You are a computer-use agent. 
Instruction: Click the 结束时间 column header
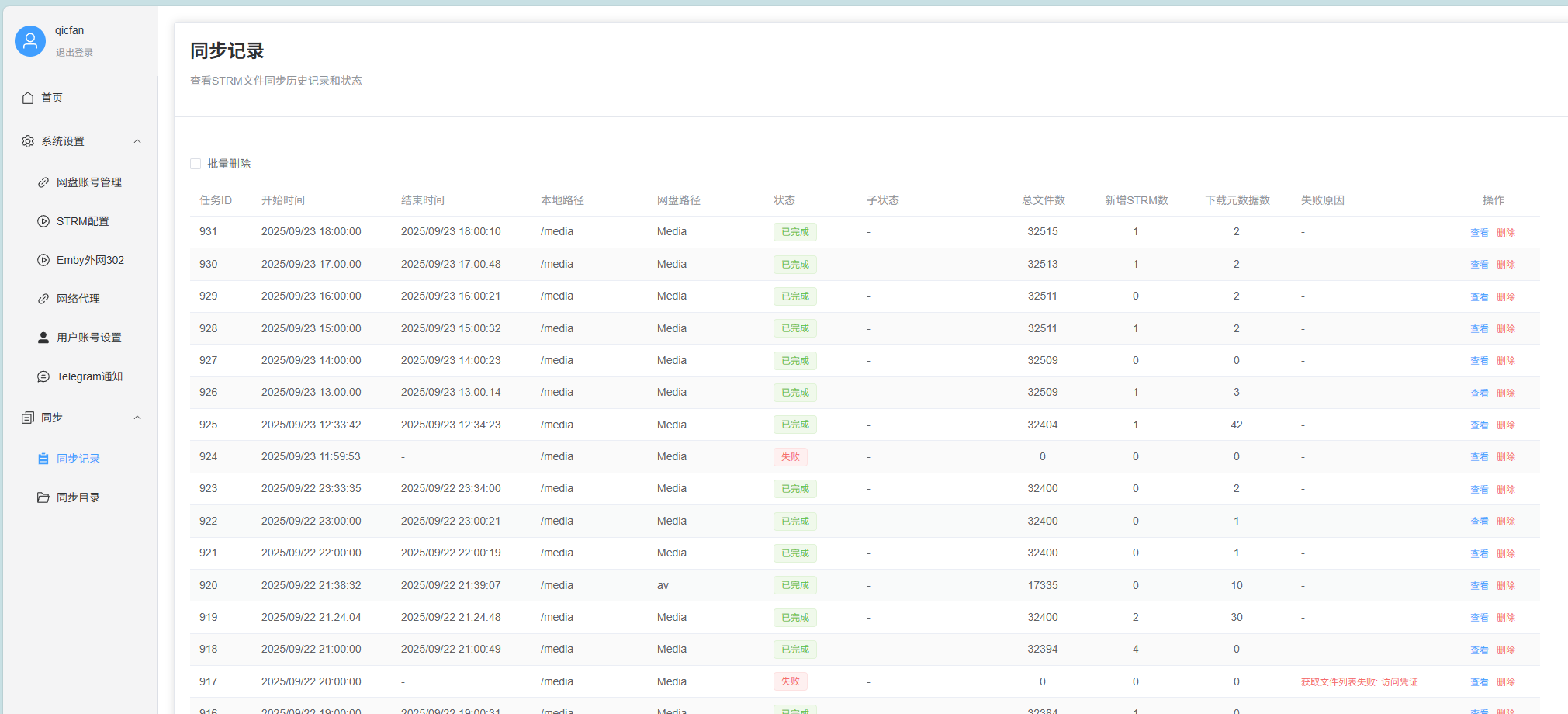[423, 200]
